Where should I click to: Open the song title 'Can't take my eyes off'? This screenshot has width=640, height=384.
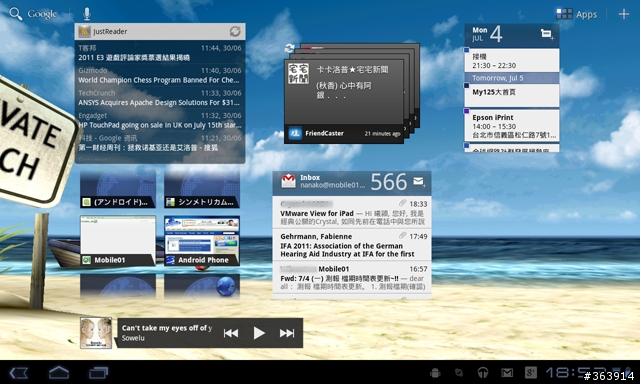[x=167, y=328]
